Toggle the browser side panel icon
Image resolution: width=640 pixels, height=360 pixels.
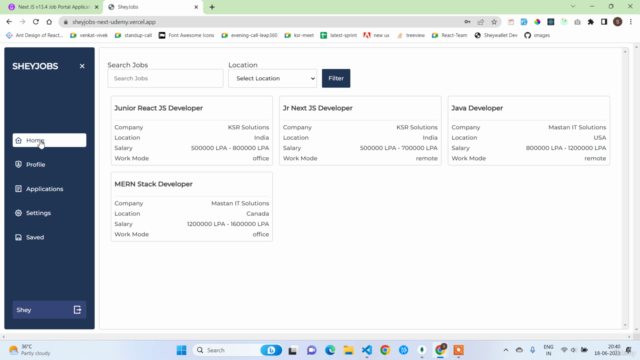(x=604, y=22)
